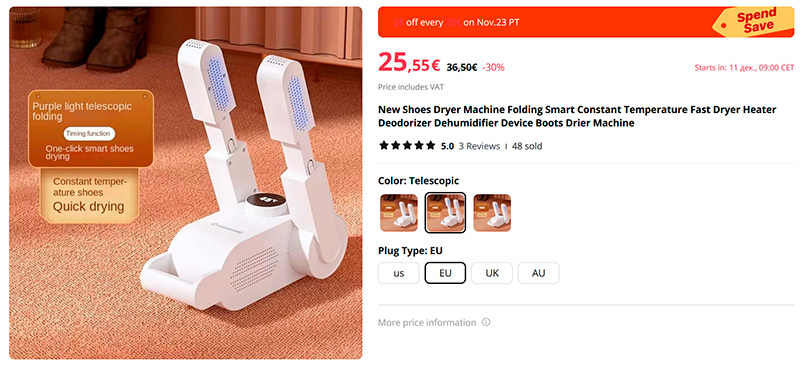Select the first color variant thumbnail
This screenshot has height=365, width=800.
point(398,212)
